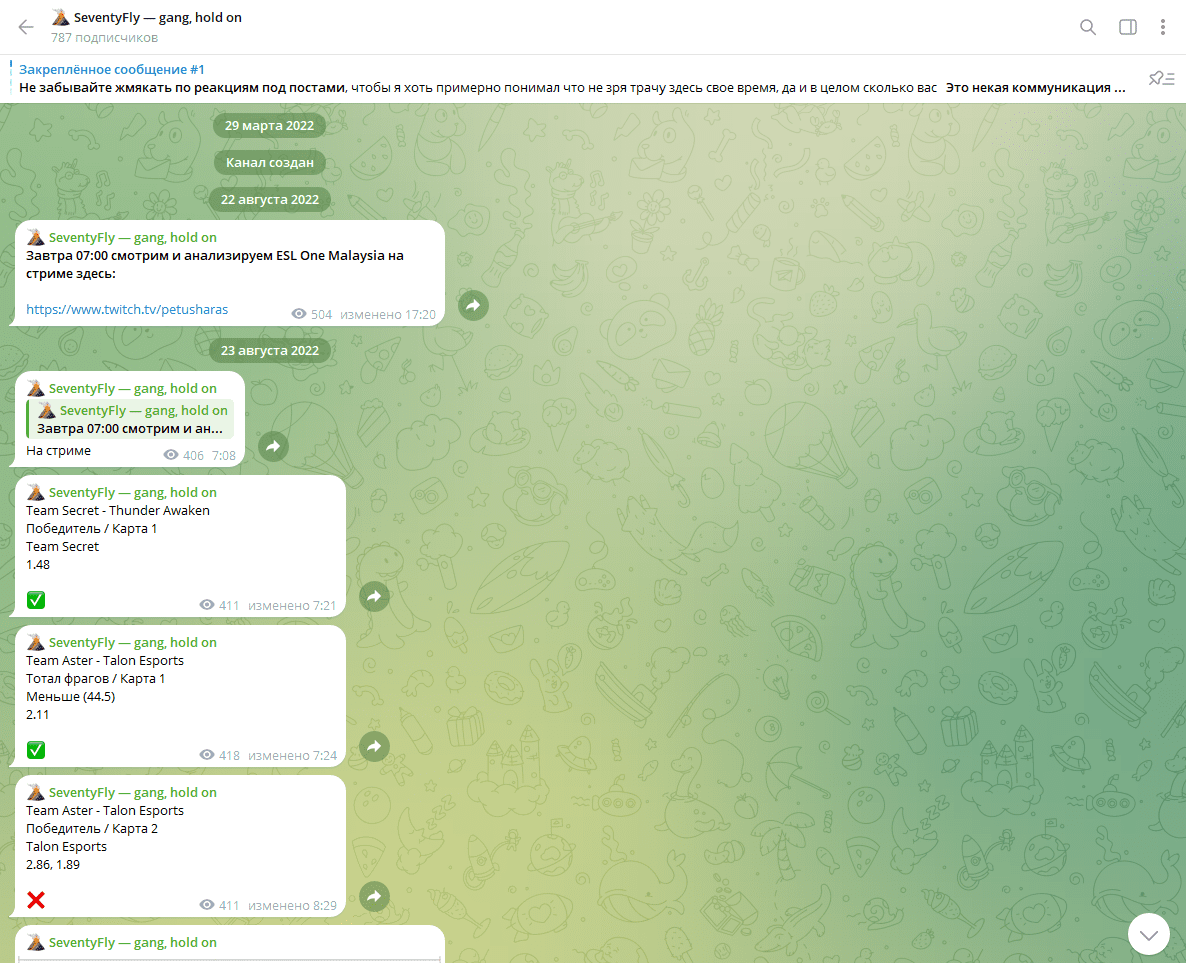Toggle the right sidebar panel icon
This screenshot has height=963, width=1186.
(x=1127, y=27)
